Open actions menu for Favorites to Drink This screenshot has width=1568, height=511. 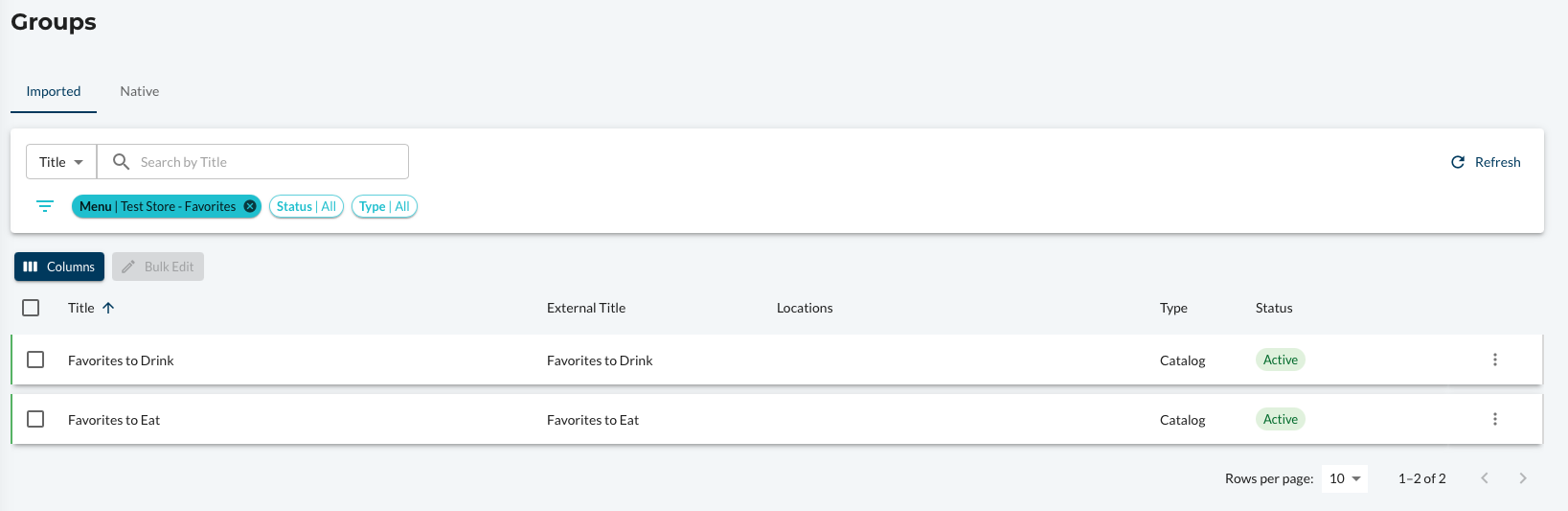pos(1495,360)
